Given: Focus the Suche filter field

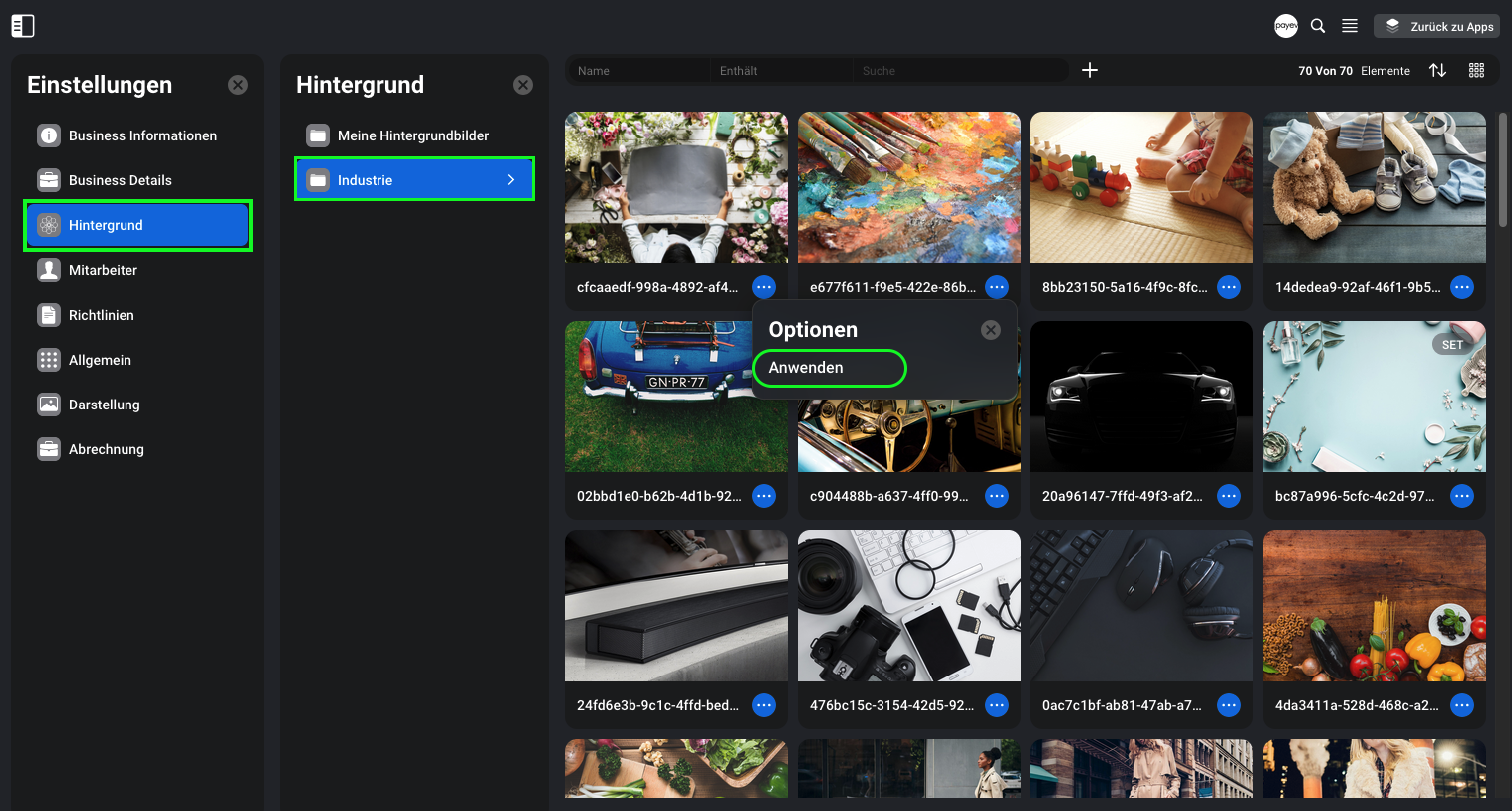Looking at the screenshot, I should [x=959, y=71].
